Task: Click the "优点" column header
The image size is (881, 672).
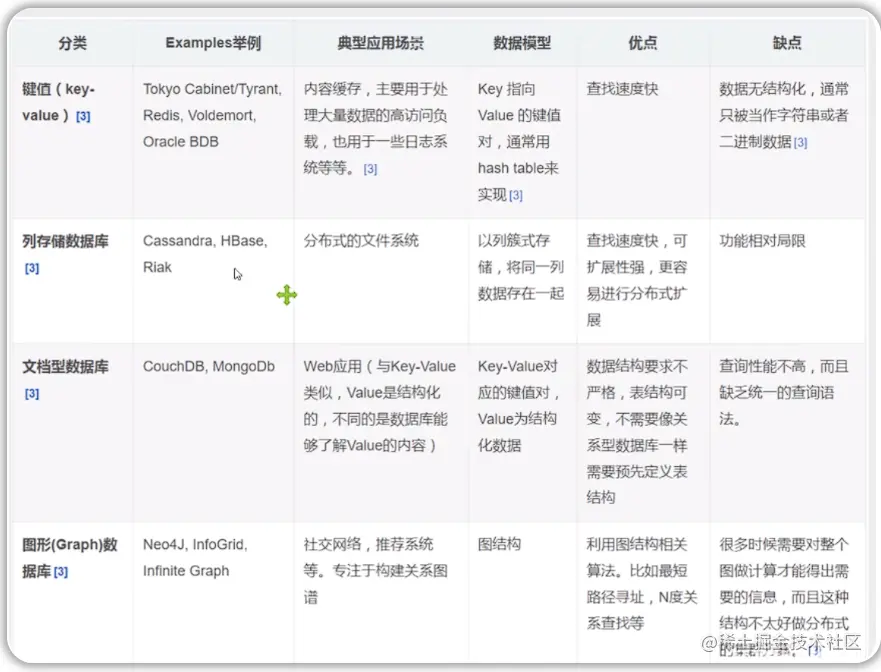Action: point(643,43)
